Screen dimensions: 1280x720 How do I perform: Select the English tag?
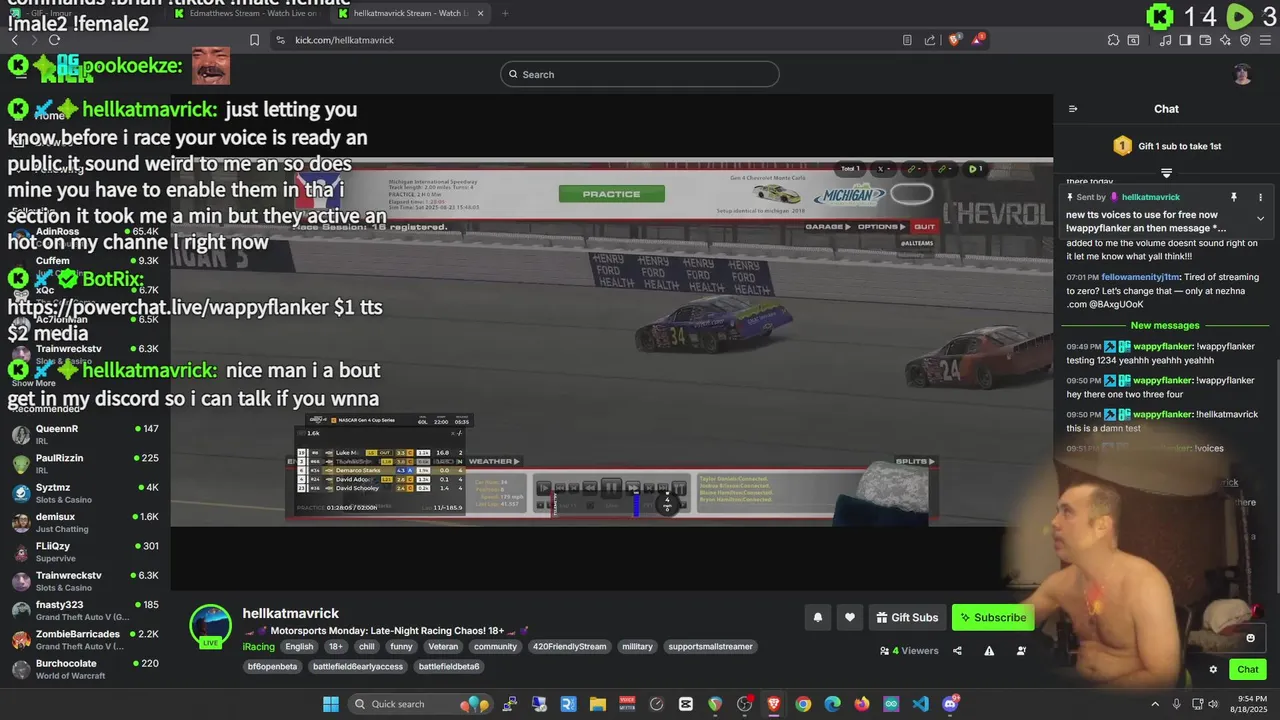(x=299, y=647)
